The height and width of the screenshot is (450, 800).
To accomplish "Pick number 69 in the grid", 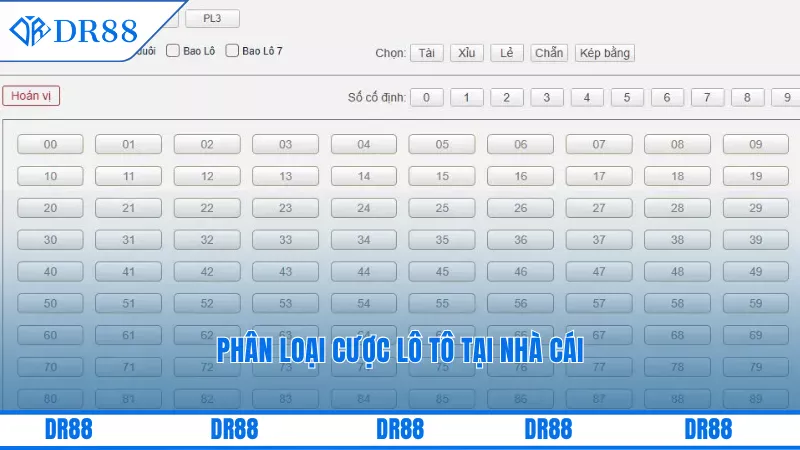I will point(756,335).
